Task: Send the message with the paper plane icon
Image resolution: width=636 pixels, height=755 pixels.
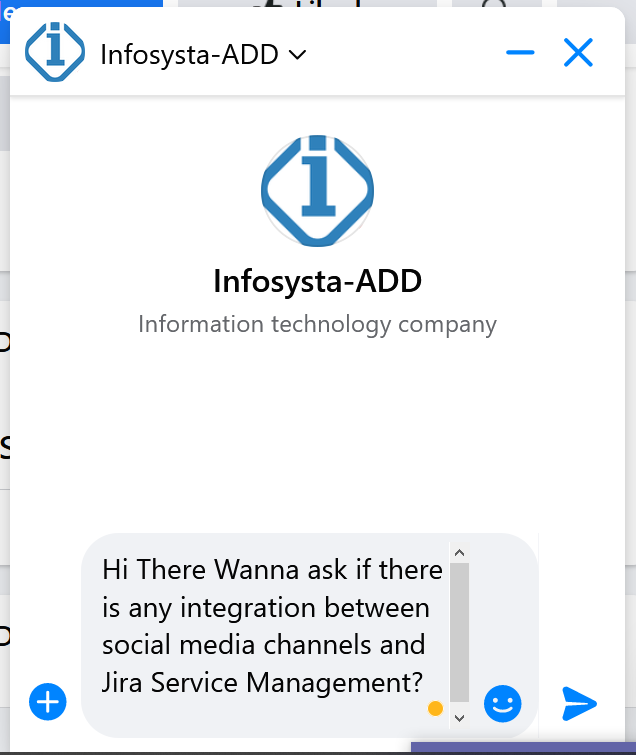Action: 579,704
